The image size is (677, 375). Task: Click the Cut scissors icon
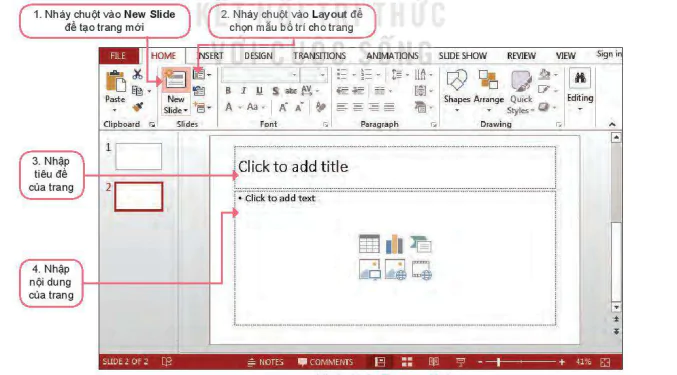click(x=138, y=75)
